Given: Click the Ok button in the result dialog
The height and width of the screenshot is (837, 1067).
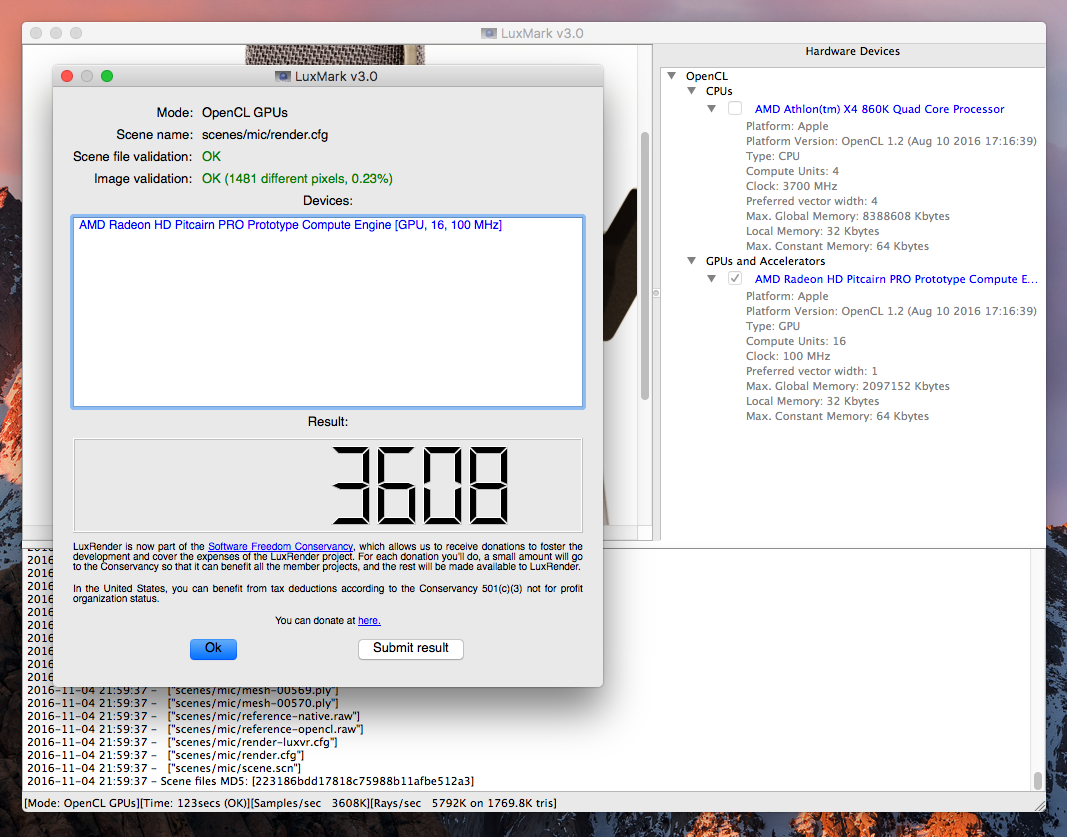Looking at the screenshot, I should pos(213,649).
